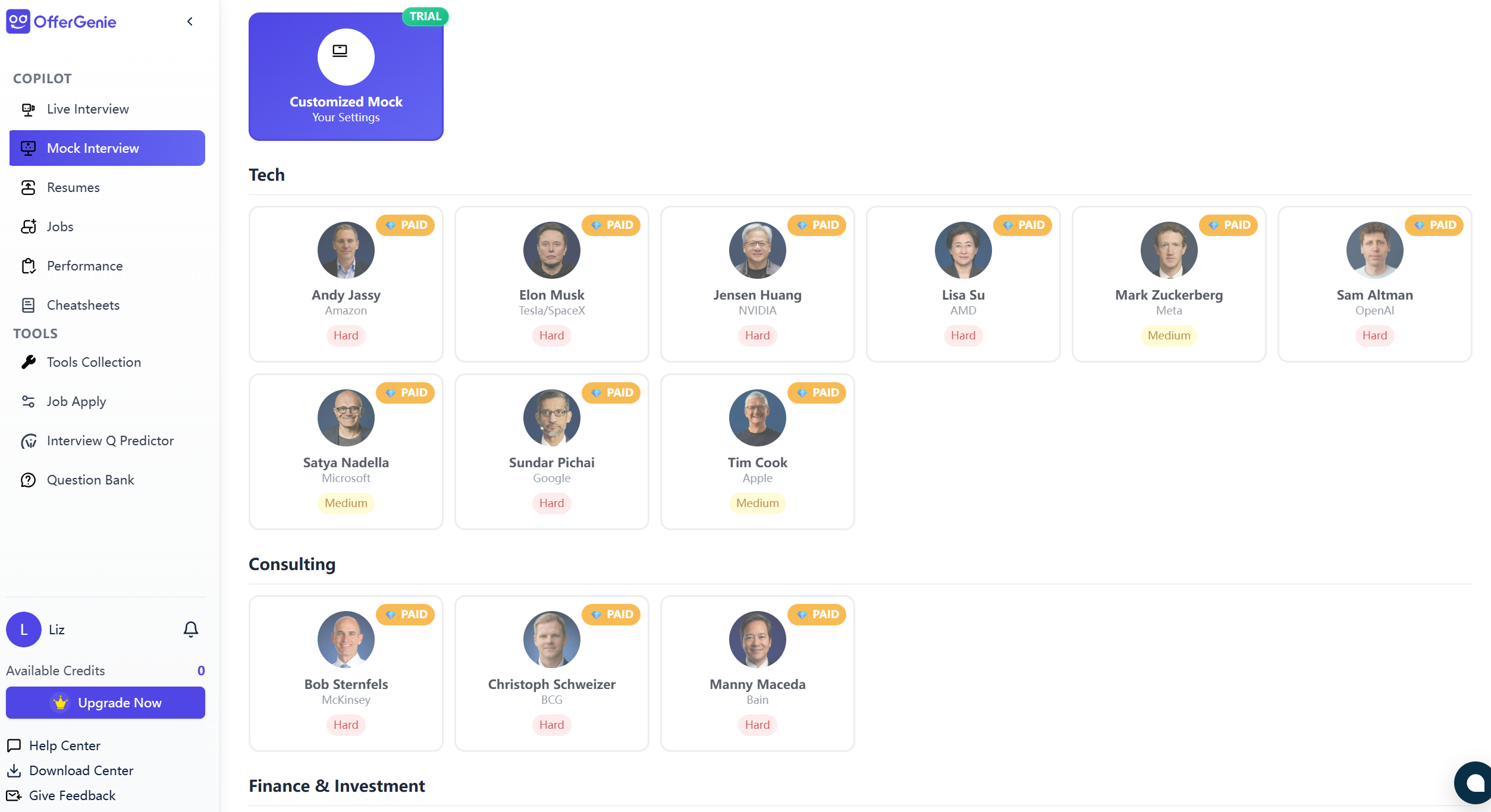Click the OfferGenie logo
Viewport: 1491px width, 812px height.
click(x=61, y=22)
